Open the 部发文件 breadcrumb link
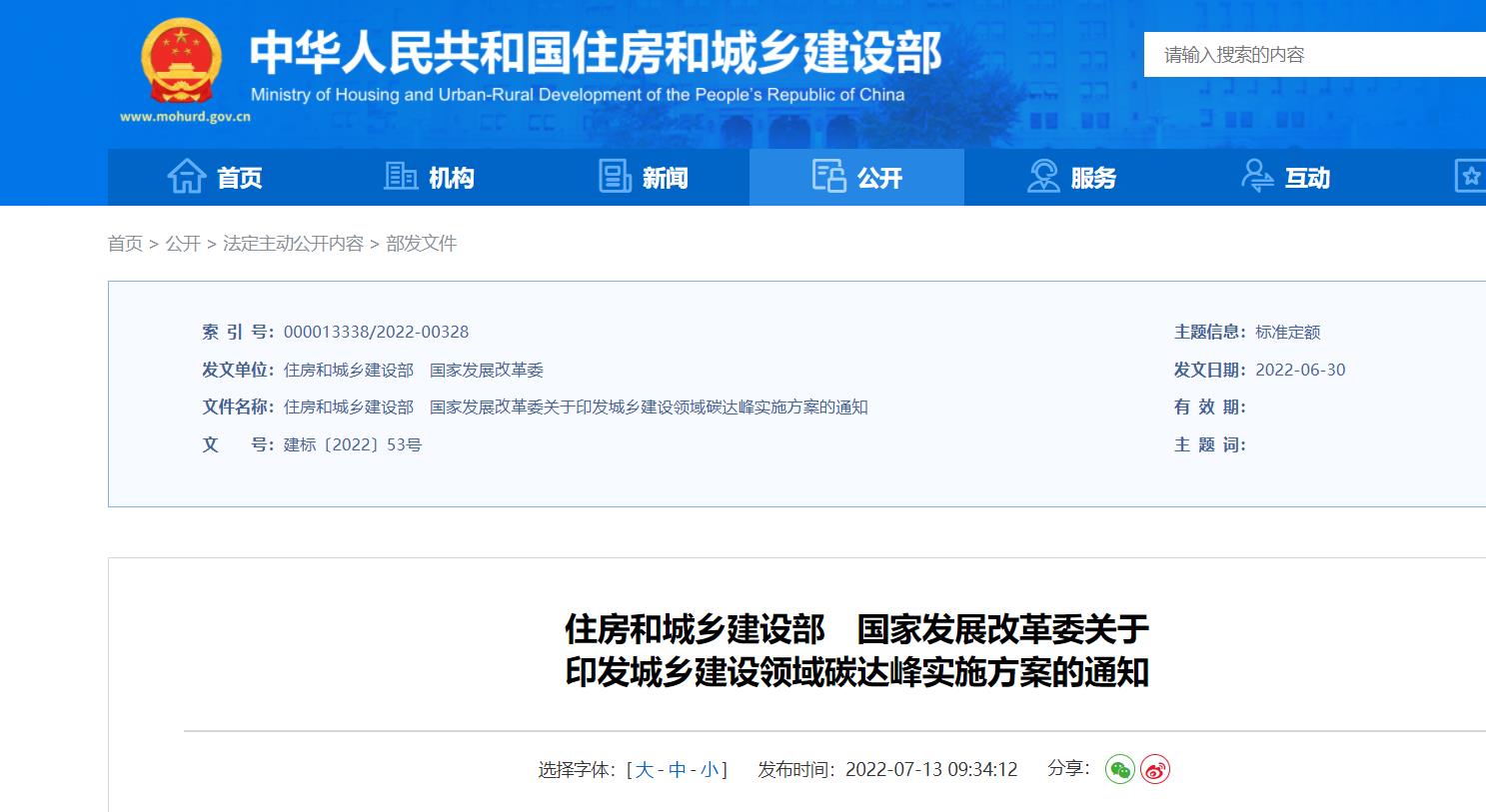 click(x=420, y=243)
